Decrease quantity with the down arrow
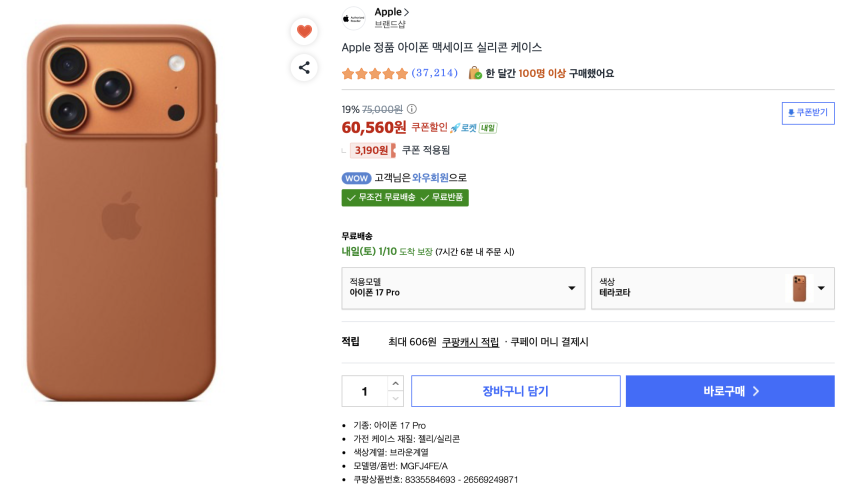 coord(395,399)
